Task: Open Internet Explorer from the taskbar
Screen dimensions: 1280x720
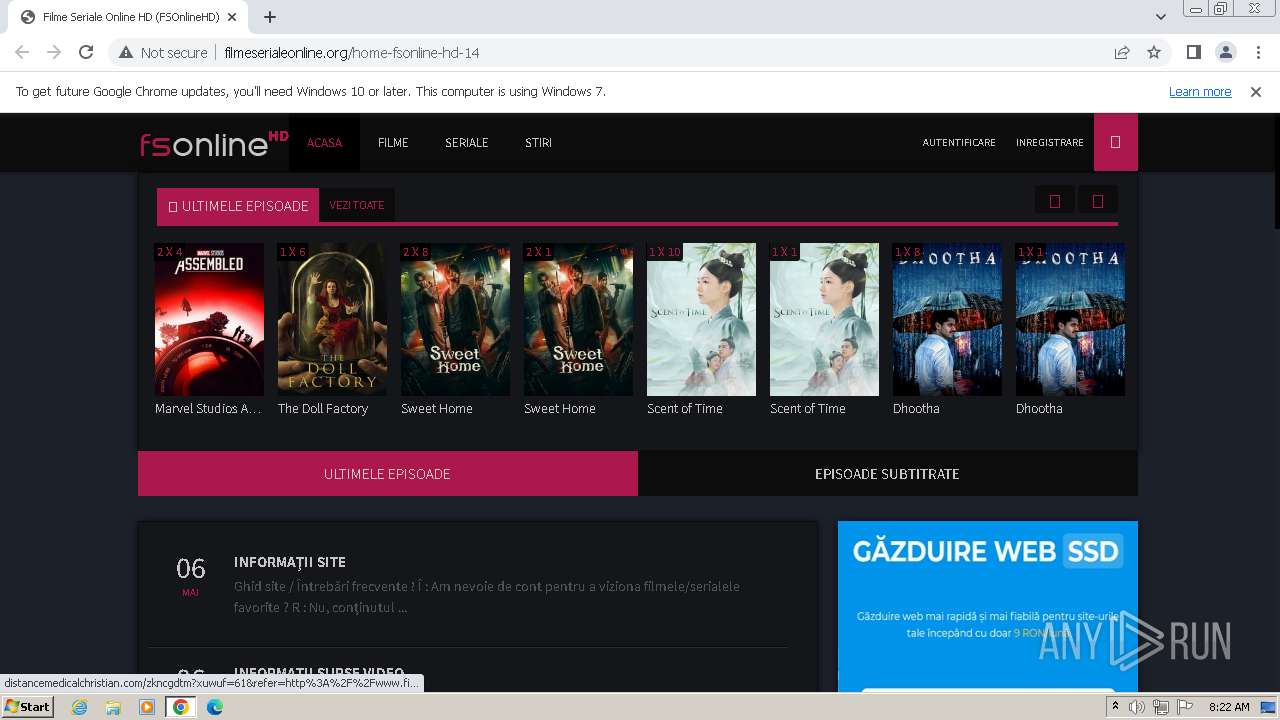Action: (x=80, y=707)
